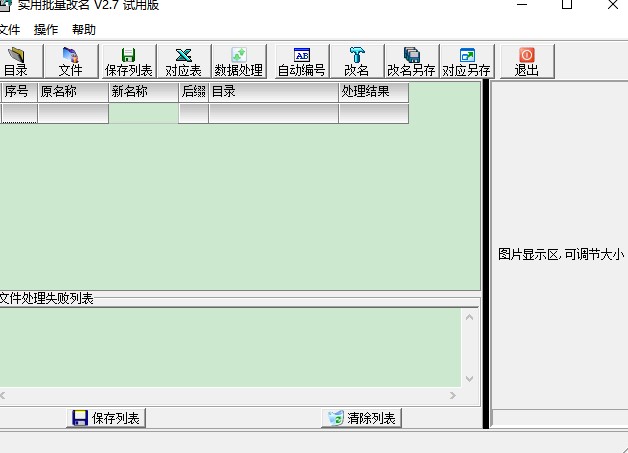The width and height of the screenshot is (628, 453).
Task: Select the 目录 column header in table
Action: point(274,92)
